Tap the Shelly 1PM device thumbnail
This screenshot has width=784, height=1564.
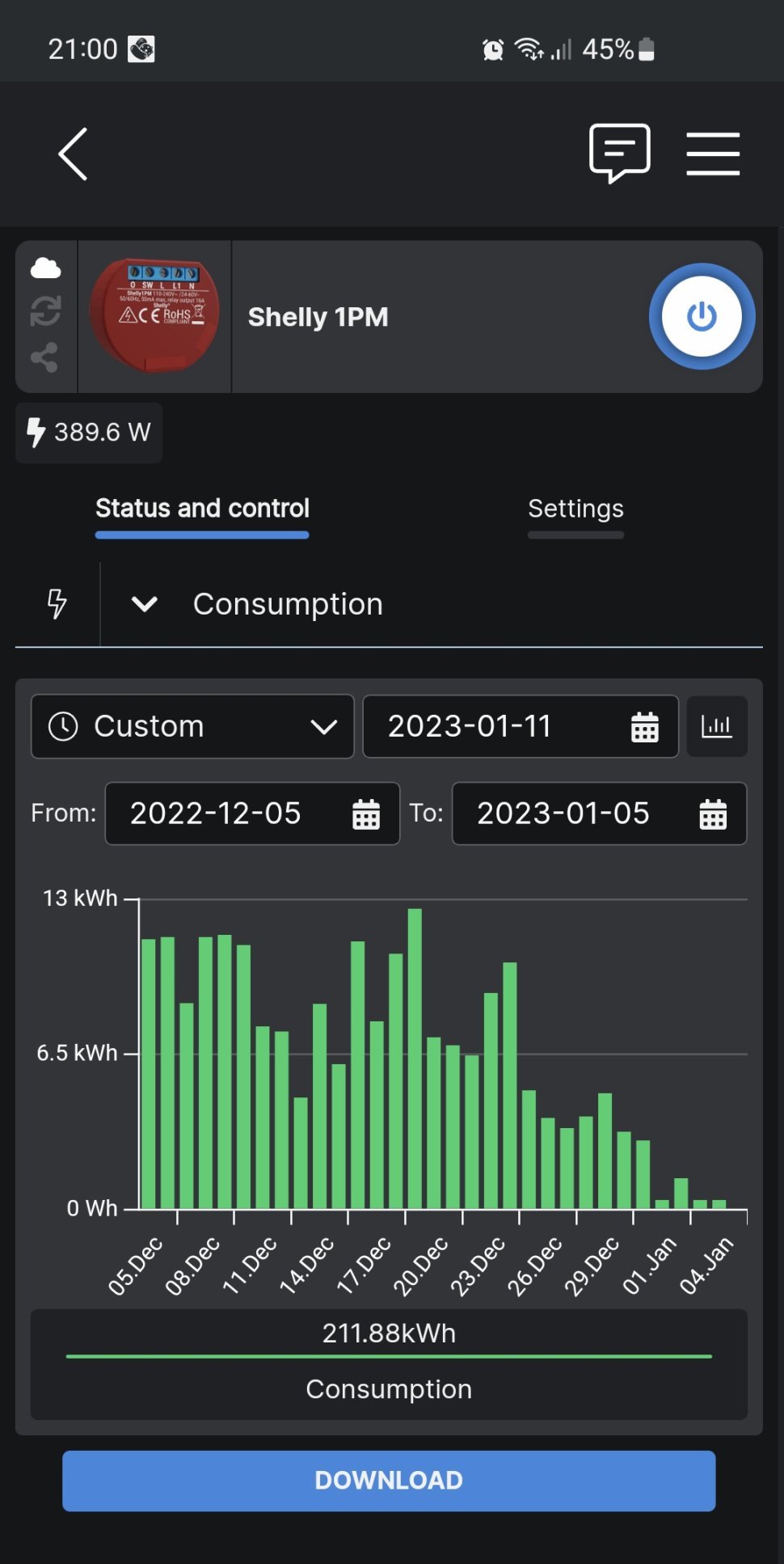pos(154,316)
